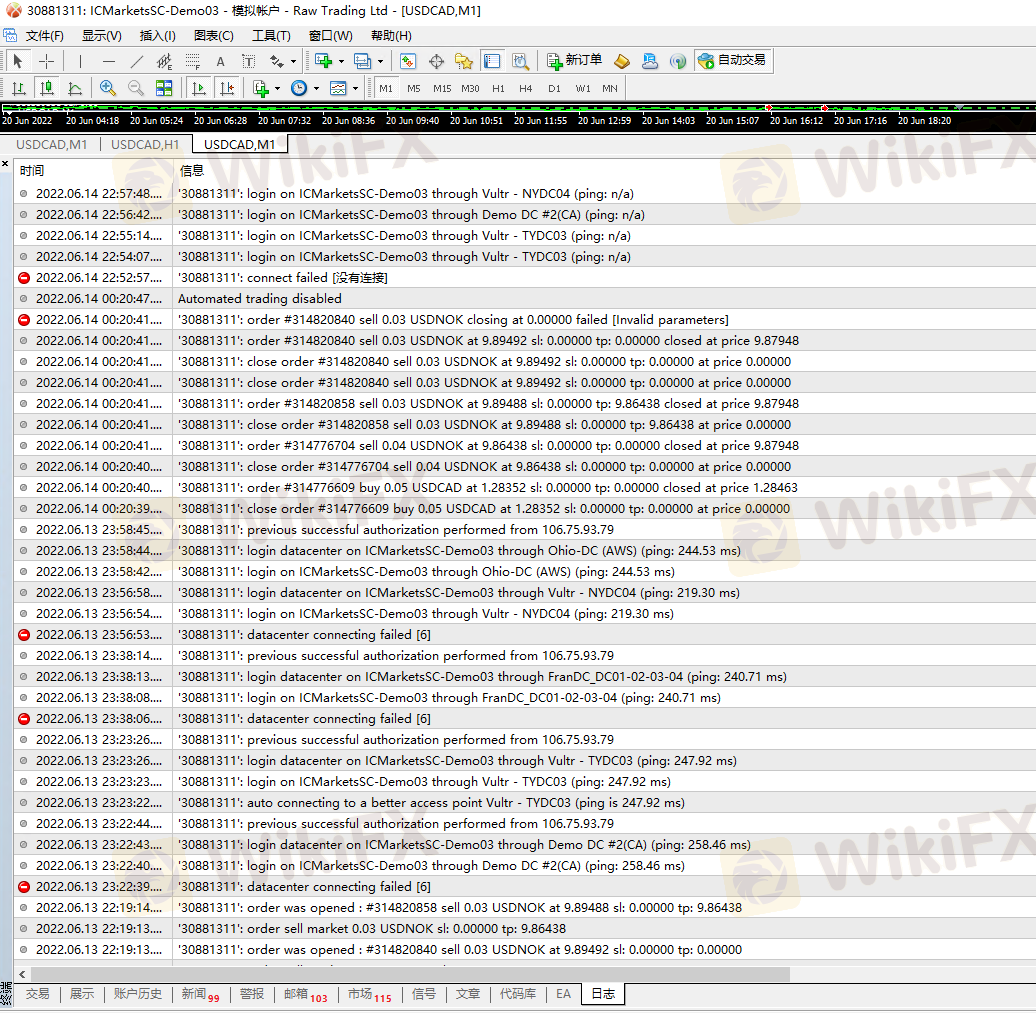Switch to the USDCAD,H1 chart tab
1036x1013 pixels.
pos(145,144)
